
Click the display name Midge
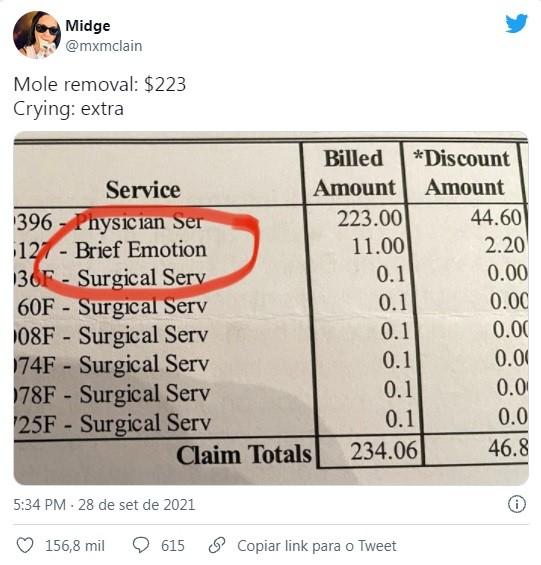tap(88, 26)
